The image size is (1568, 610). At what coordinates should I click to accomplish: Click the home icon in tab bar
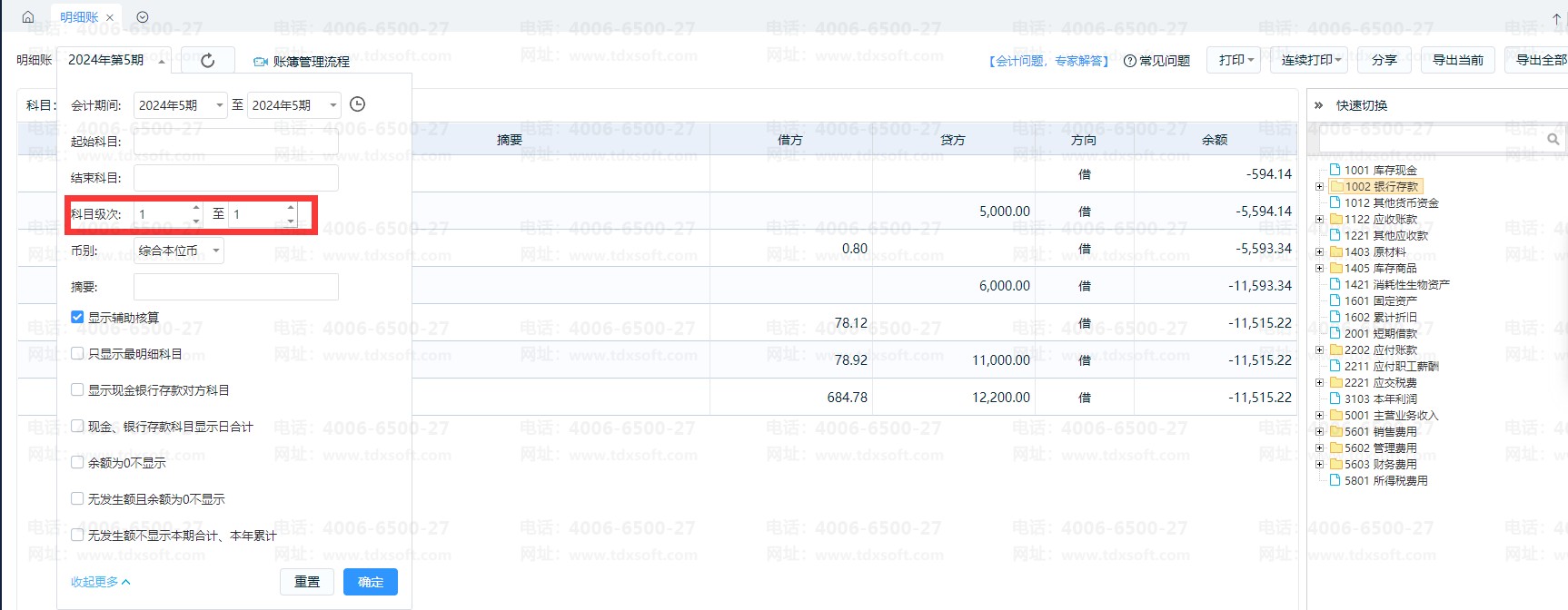[27, 17]
